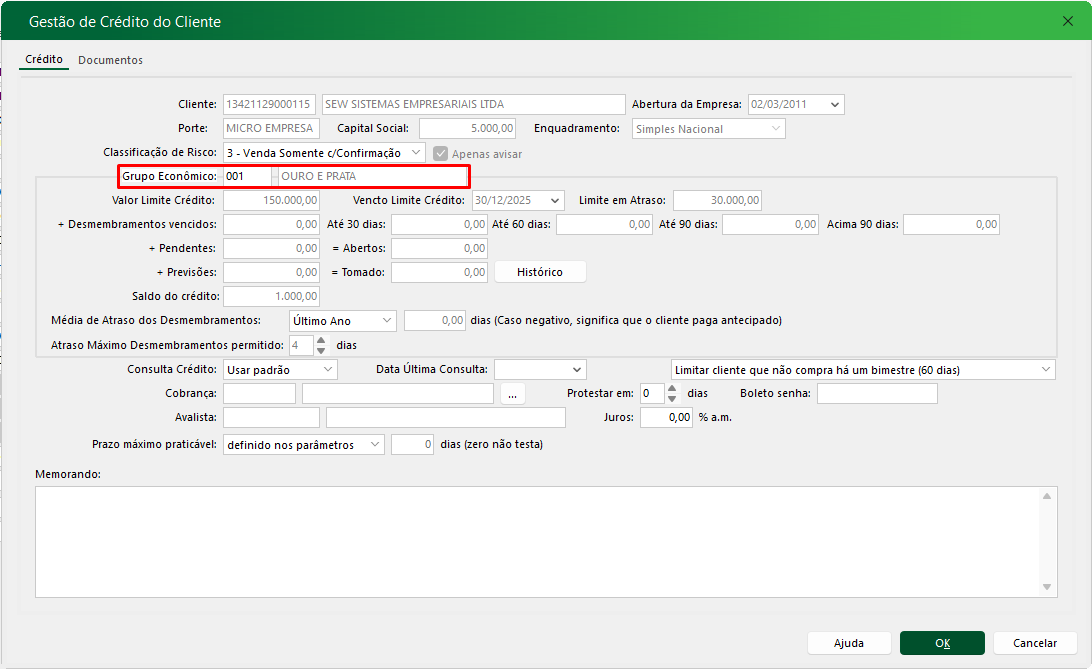1092x669 pixels.
Task: Decrease the Protestar em days value
Action: click(x=672, y=398)
